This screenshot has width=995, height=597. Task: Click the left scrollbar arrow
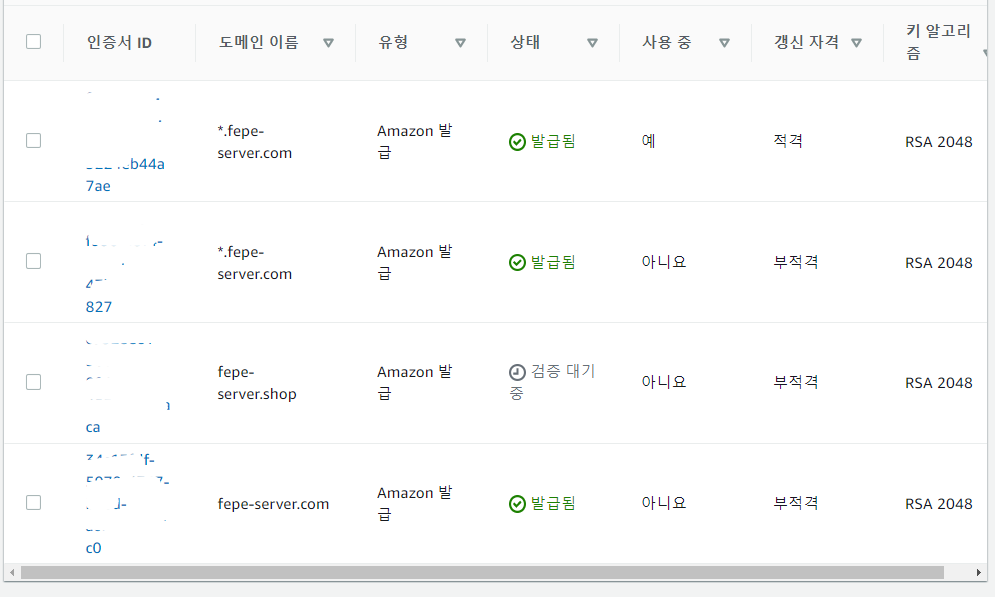pyautogui.click(x=11, y=572)
